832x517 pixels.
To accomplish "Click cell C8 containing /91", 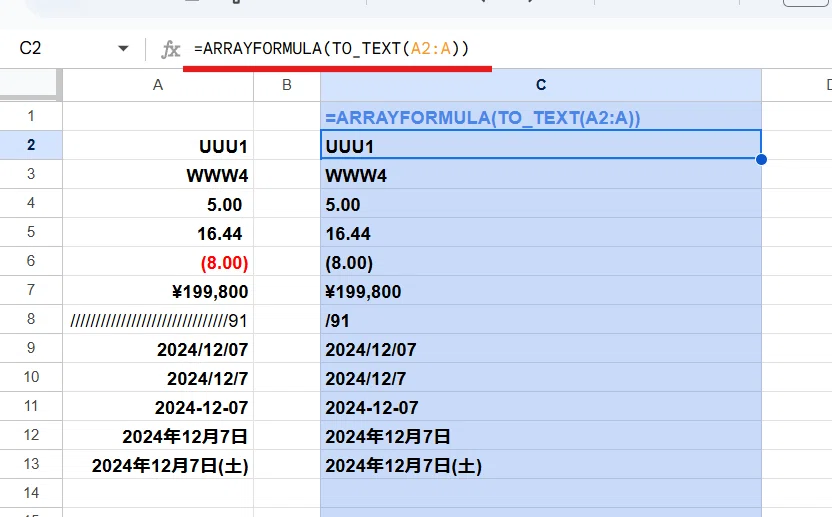I will click(541, 320).
